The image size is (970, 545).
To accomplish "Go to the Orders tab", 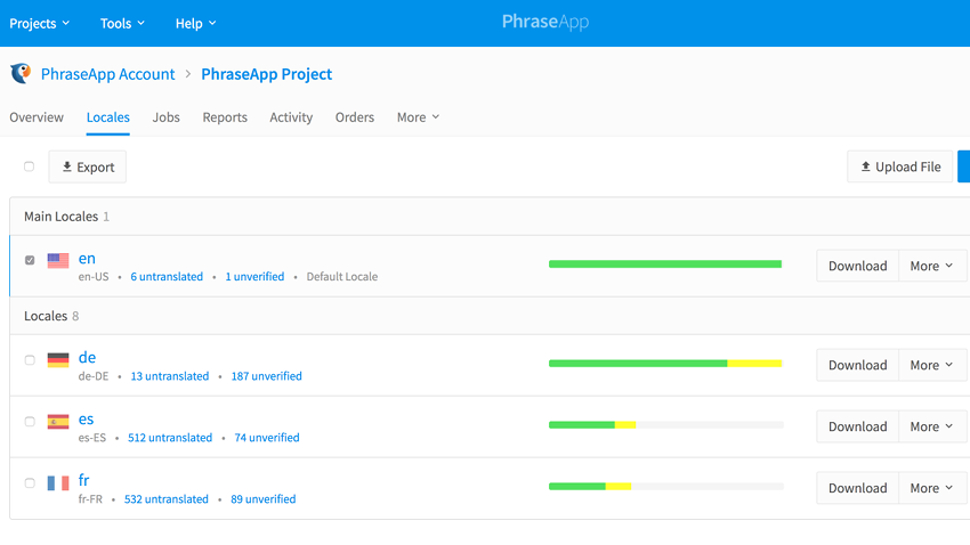I will 354,117.
